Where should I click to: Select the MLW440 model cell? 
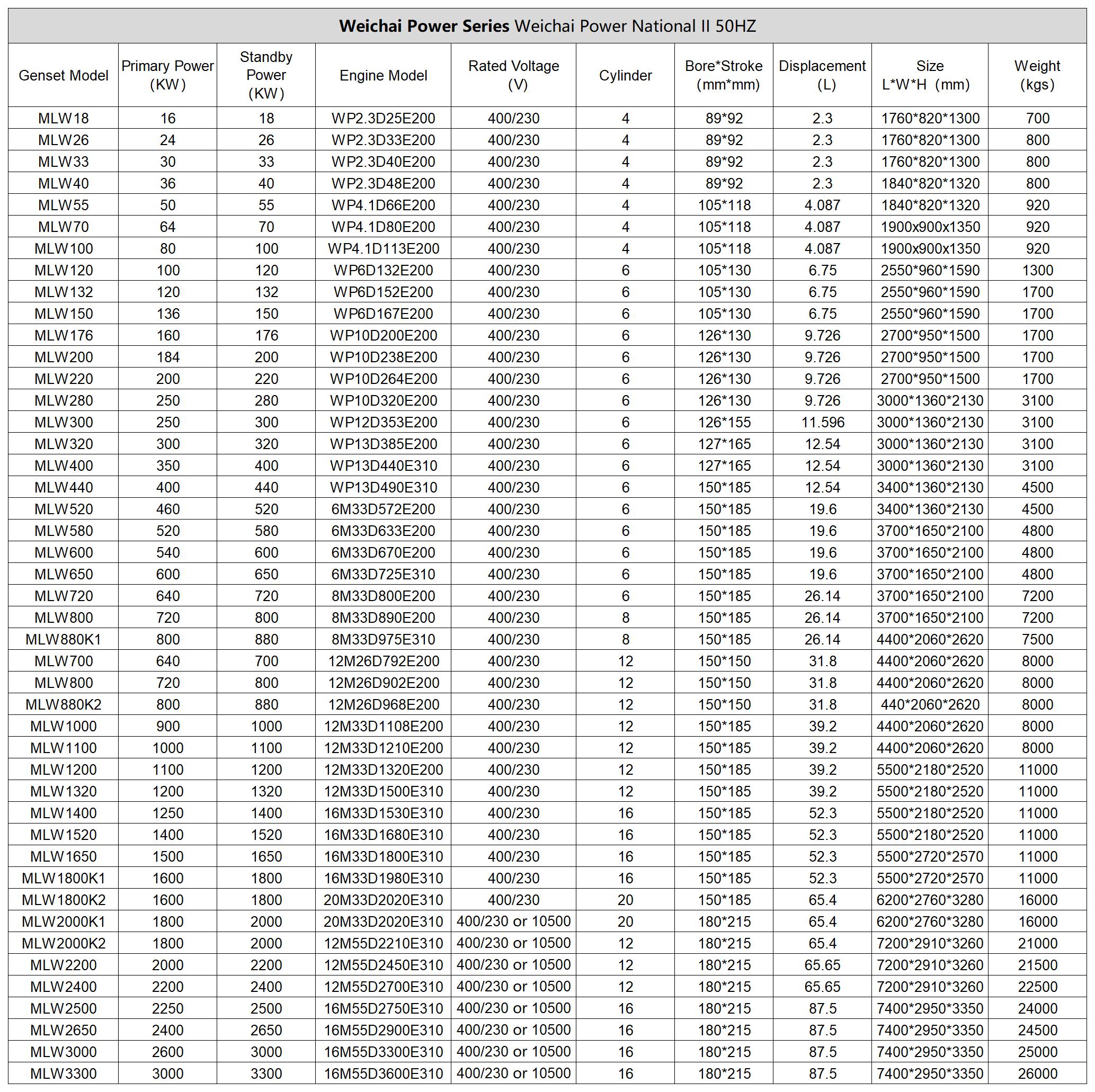pos(64,487)
